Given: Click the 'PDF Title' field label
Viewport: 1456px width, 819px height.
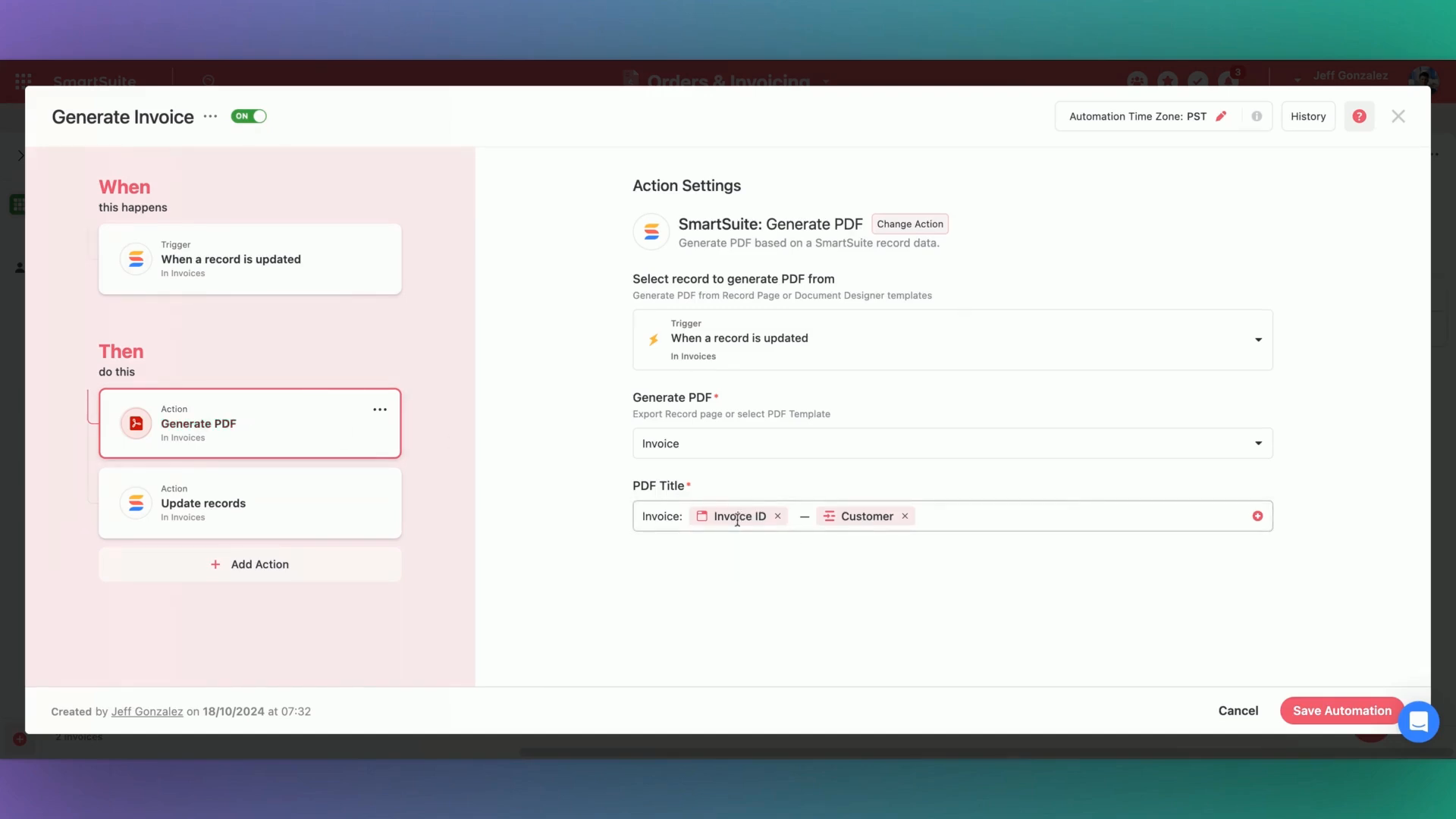Looking at the screenshot, I should click(658, 485).
